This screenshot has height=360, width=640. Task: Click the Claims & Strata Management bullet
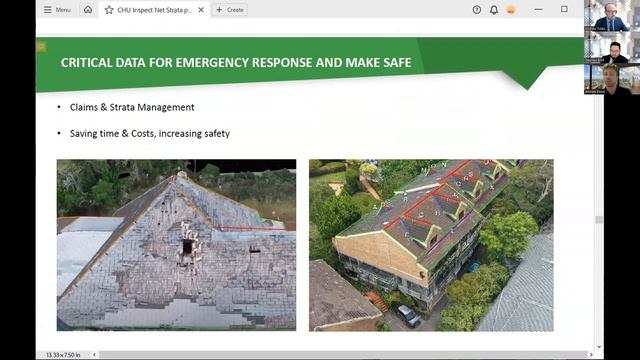point(132,107)
